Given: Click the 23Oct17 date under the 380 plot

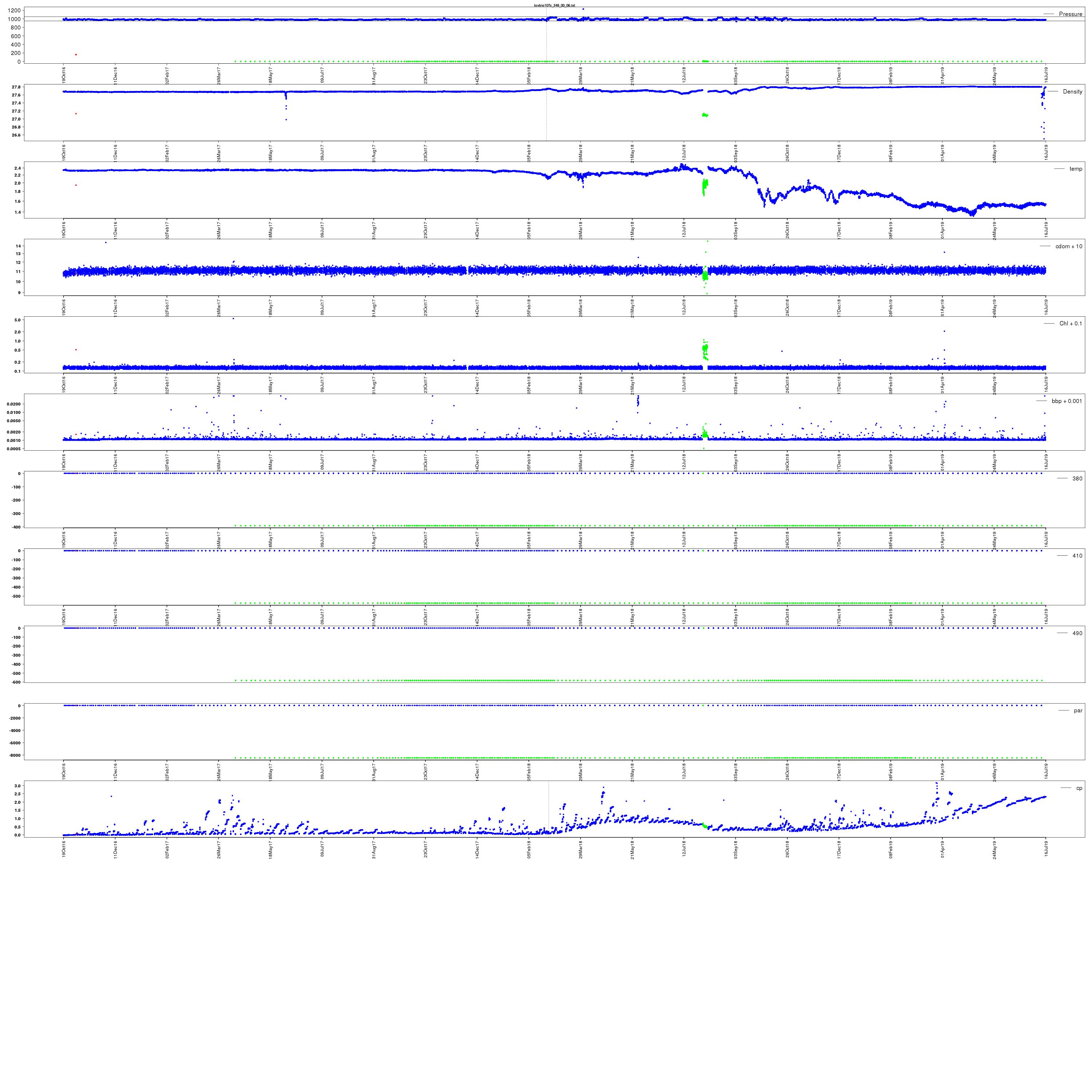Looking at the screenshot, I should coord(426,540).
